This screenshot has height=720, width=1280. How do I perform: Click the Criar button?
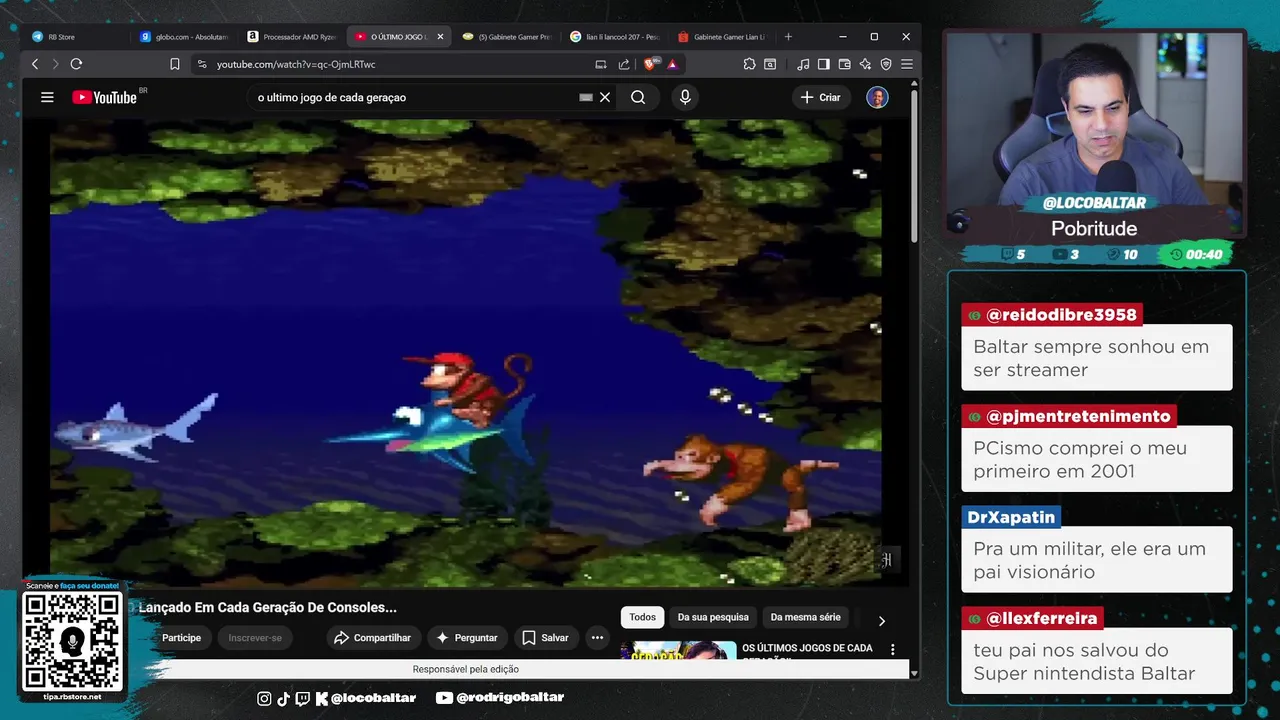click(820, 97)
